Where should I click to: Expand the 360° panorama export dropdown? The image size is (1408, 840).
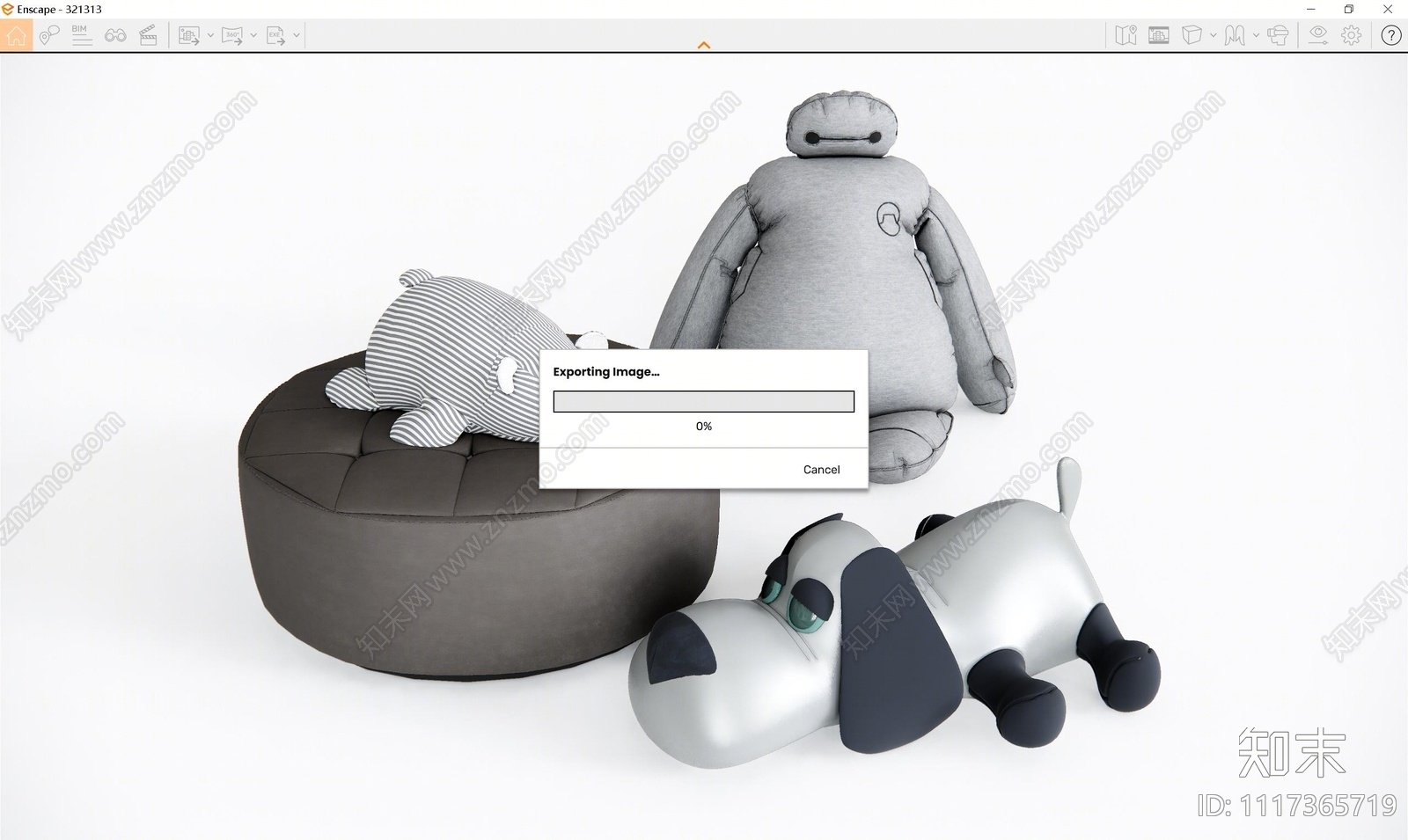point(253,35)
